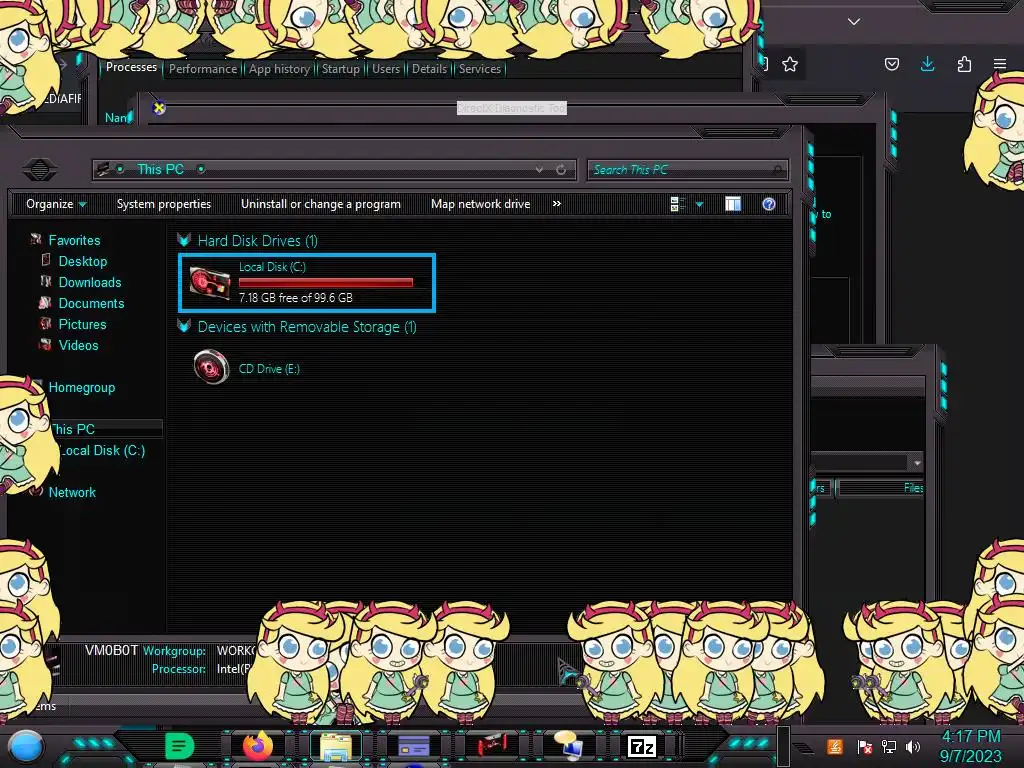Open the purple card app in taskbar
Image resolution: width=1024 pixels, height=768 pixels.
414,746
